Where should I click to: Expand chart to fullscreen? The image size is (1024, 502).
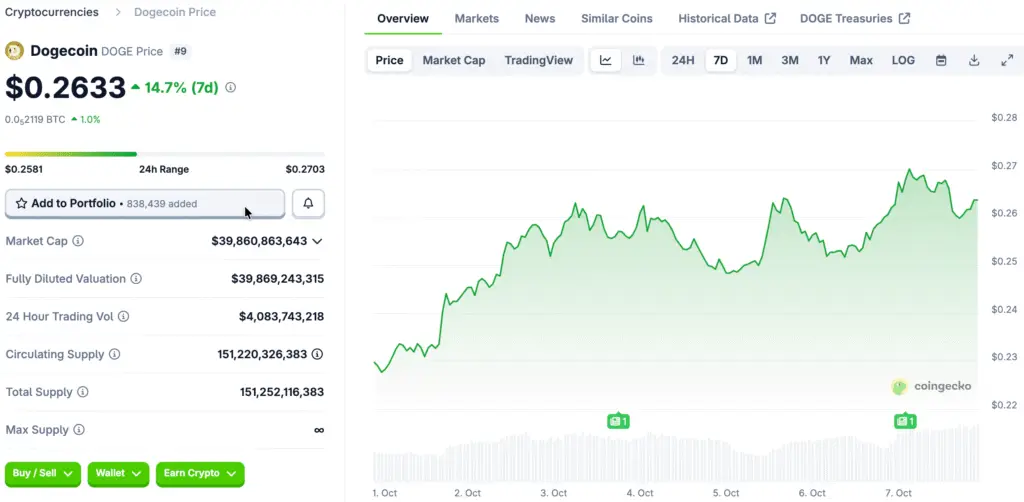(x=1007, y=60)
